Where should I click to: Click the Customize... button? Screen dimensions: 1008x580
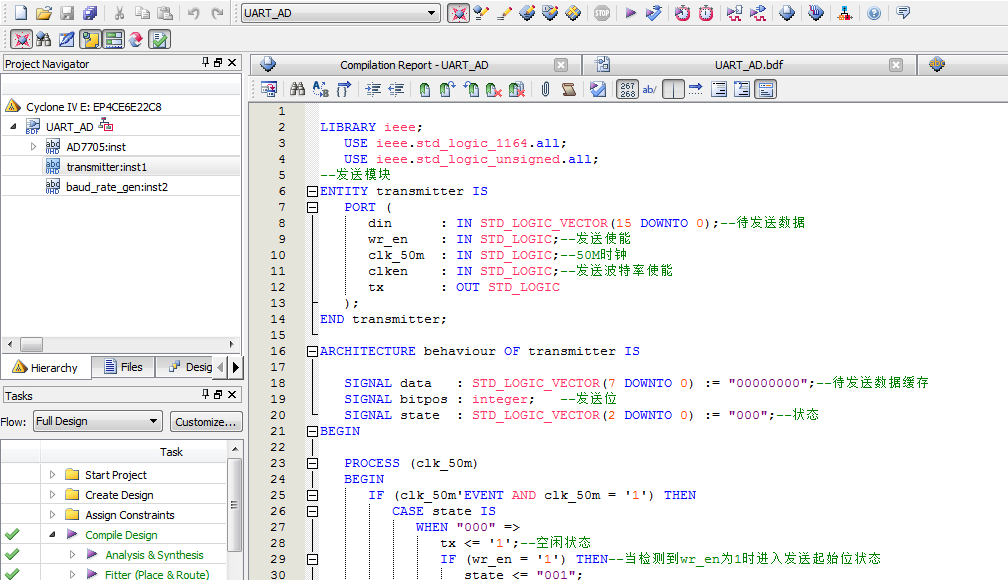206,421
